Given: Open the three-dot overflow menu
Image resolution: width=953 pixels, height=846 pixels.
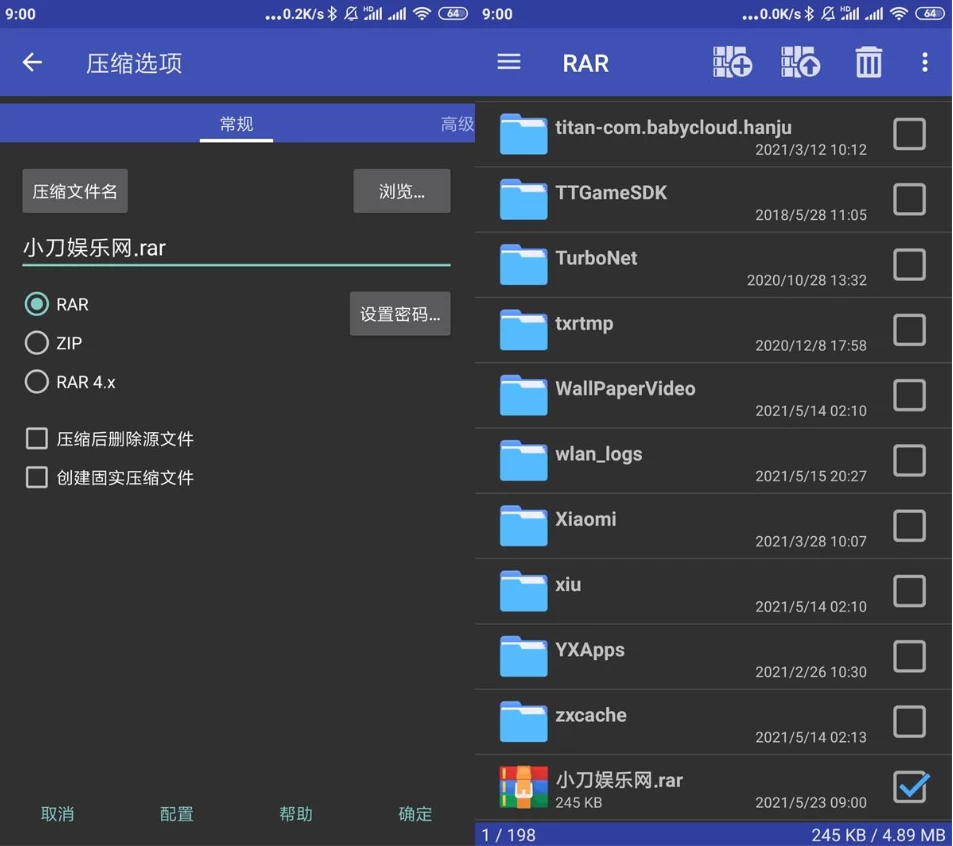Looking at the screenshot, I should (x=923, y=62).
